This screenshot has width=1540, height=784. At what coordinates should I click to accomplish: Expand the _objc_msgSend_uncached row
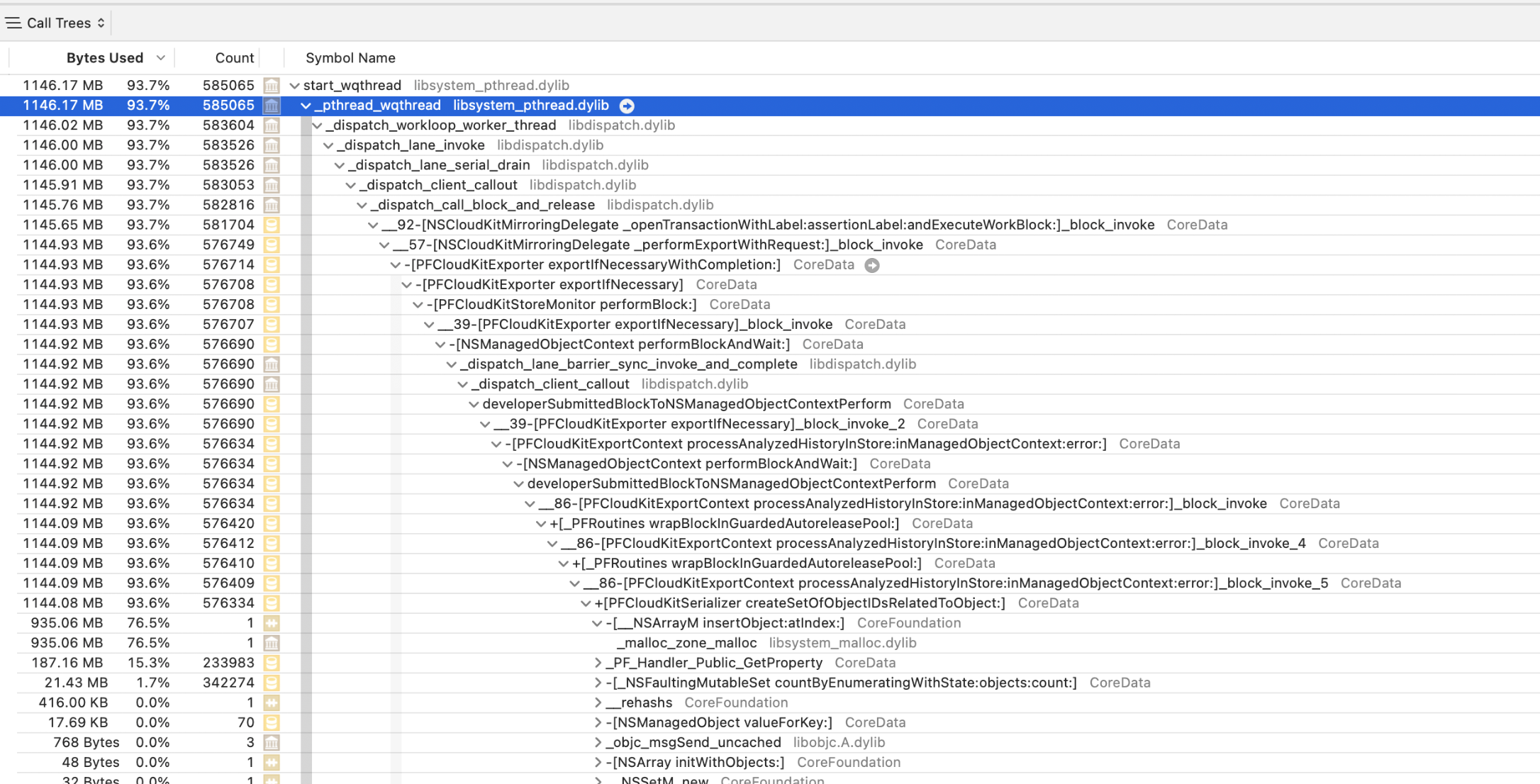coord(598,742)
